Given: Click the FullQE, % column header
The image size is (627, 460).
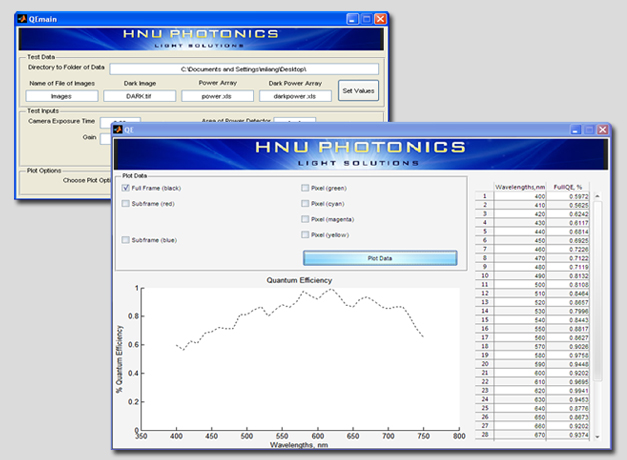Looking at the screenshot, I should click(x=568, y=187).
